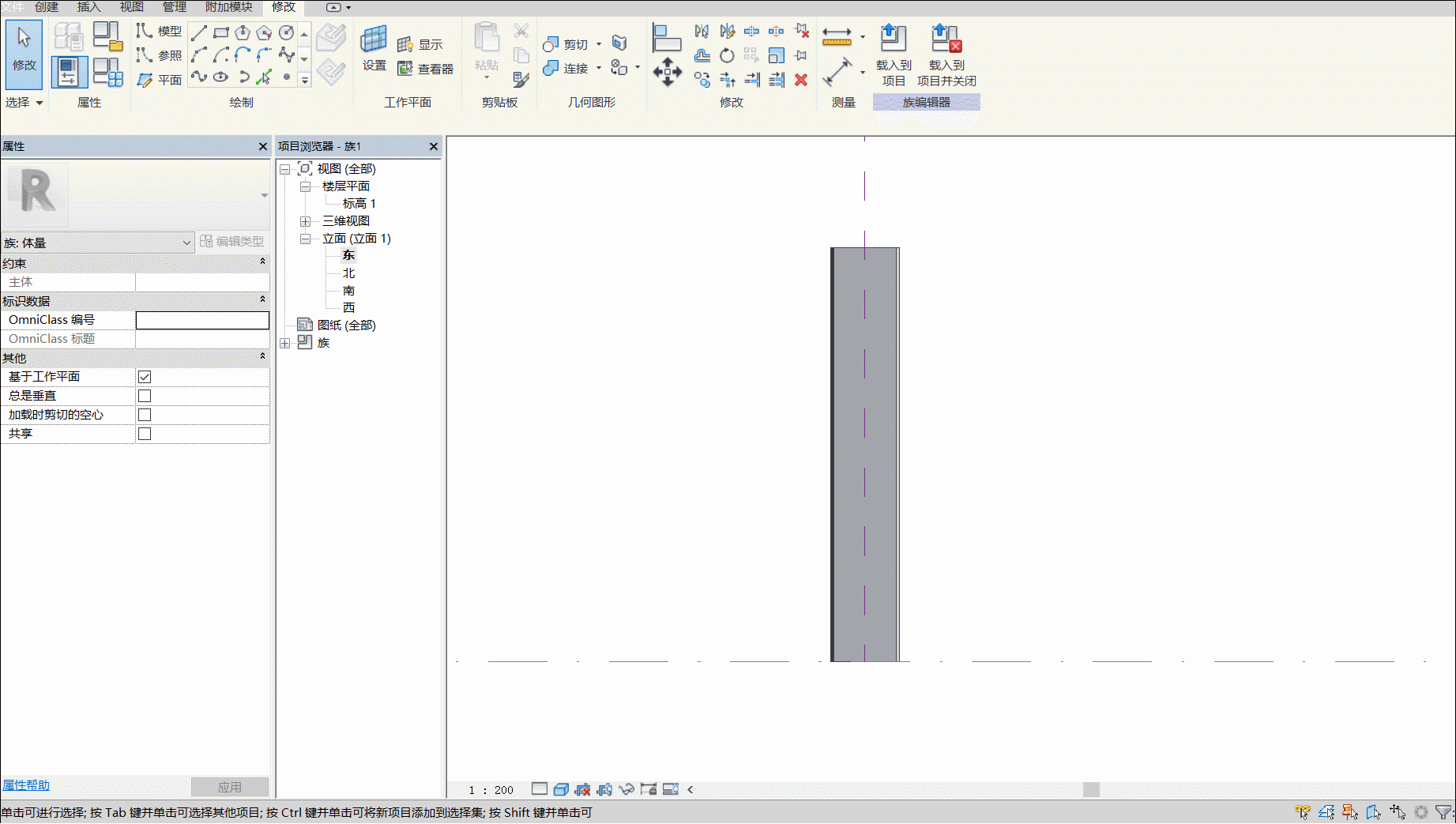Toggle 基于工作平面 checkbox

pyautogui.click(x=145, y=377)
